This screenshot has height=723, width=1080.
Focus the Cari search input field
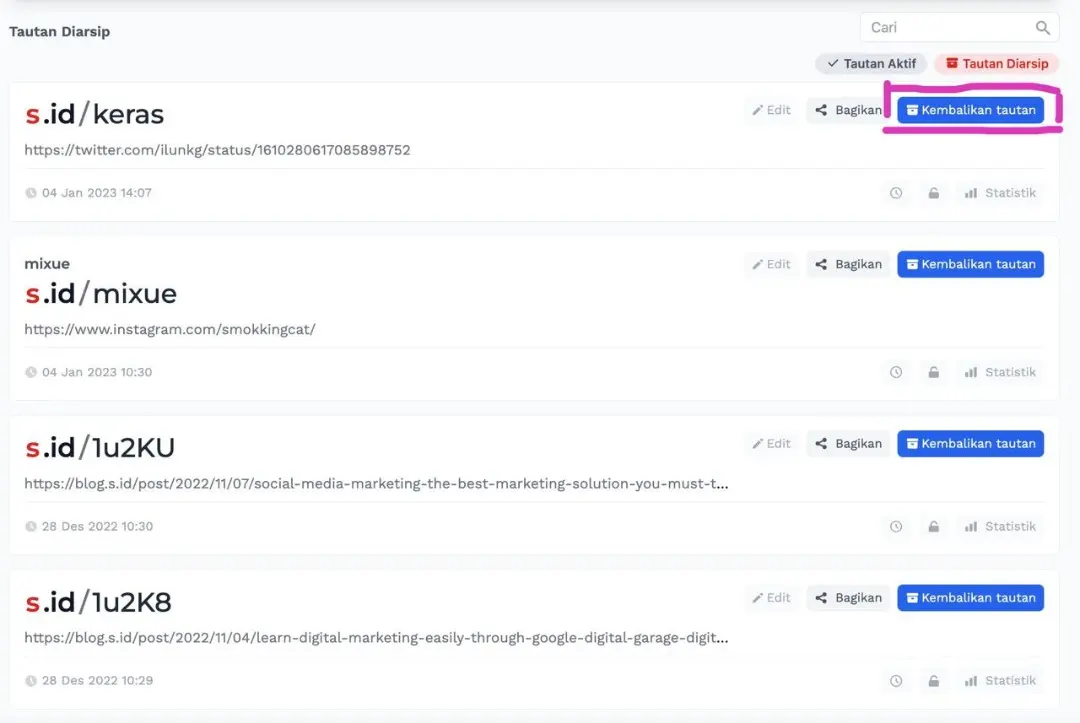(x=945, y=28)
